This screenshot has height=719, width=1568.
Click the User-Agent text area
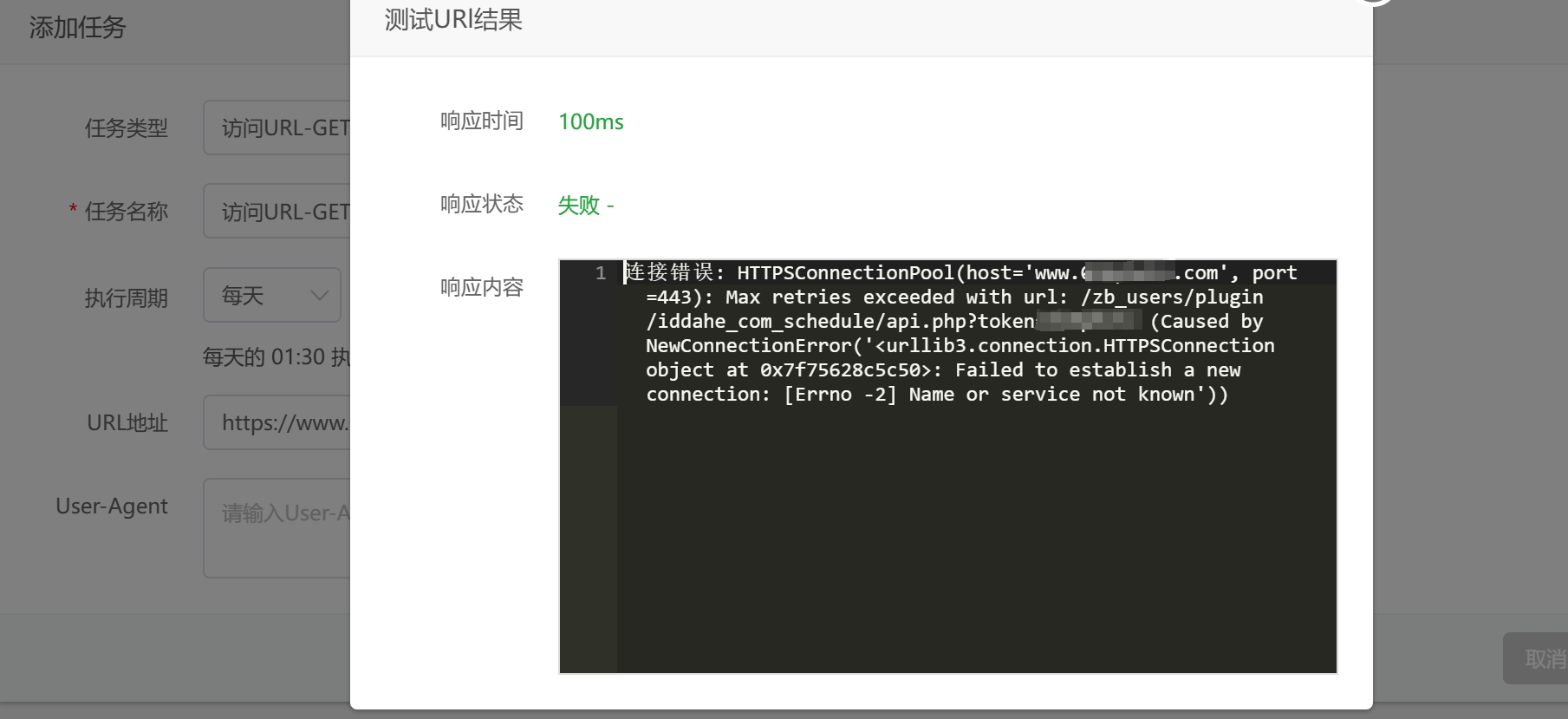pos(277,527)
